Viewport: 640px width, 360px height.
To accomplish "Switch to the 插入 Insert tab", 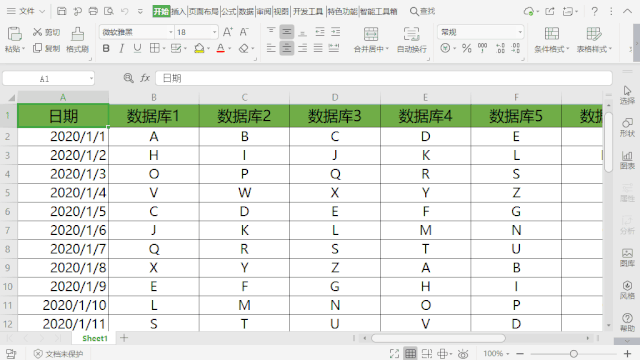I will (x=178, y=11).
